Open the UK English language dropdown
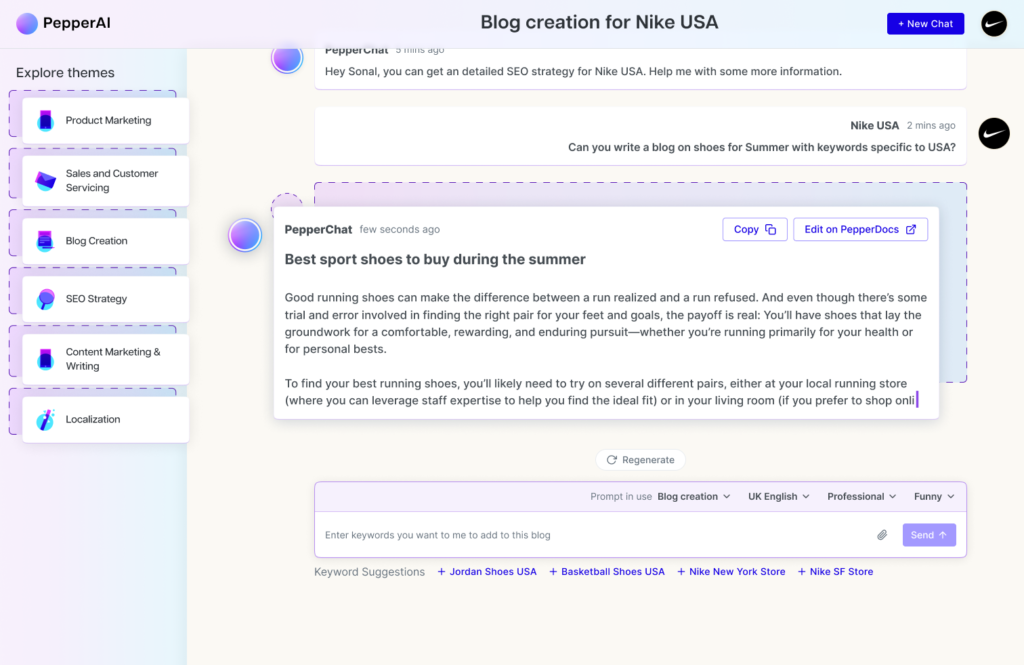The height and width of the screenshot is (665, 1024). point(779,497)
